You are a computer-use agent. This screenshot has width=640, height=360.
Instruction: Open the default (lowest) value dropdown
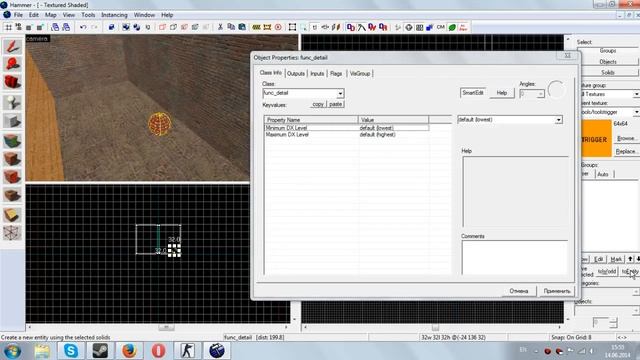click(558, 120)
